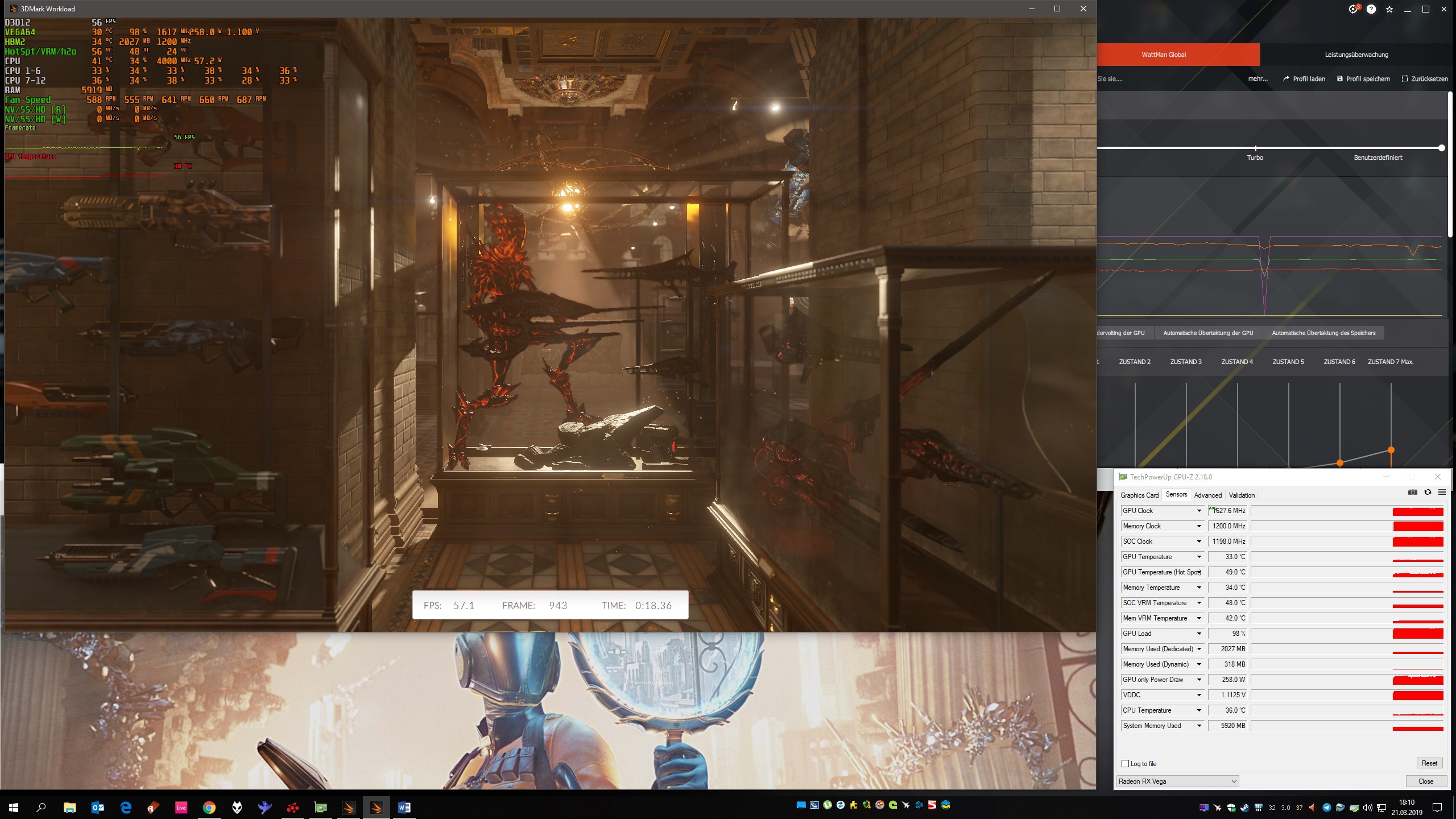
Task: Enable the Log to file checkbox
Action: point(1125,764)
